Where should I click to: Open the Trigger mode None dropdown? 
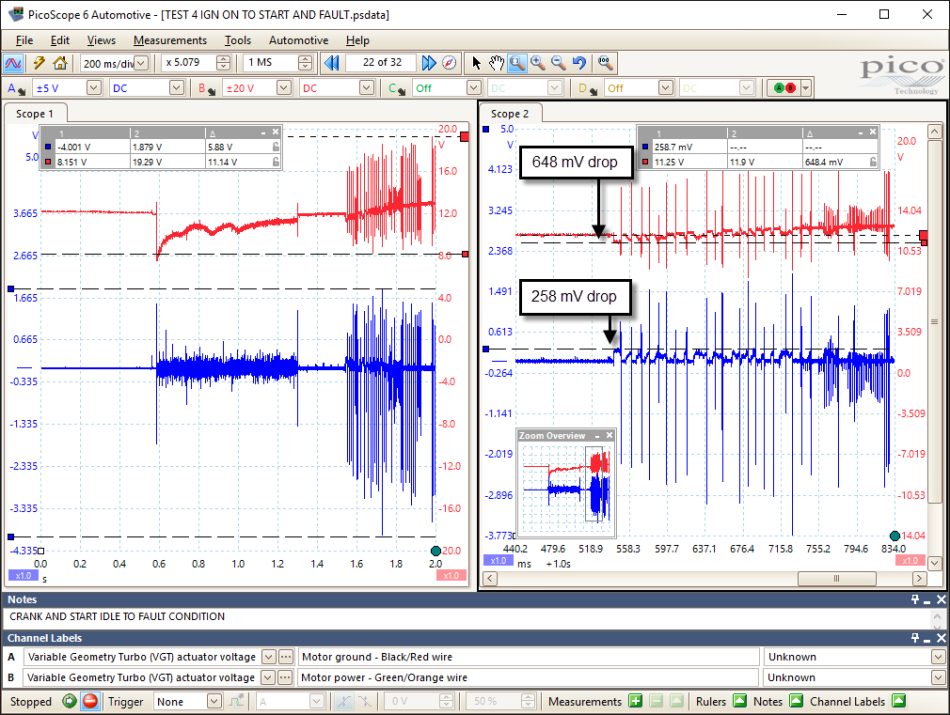coord(214,702)
